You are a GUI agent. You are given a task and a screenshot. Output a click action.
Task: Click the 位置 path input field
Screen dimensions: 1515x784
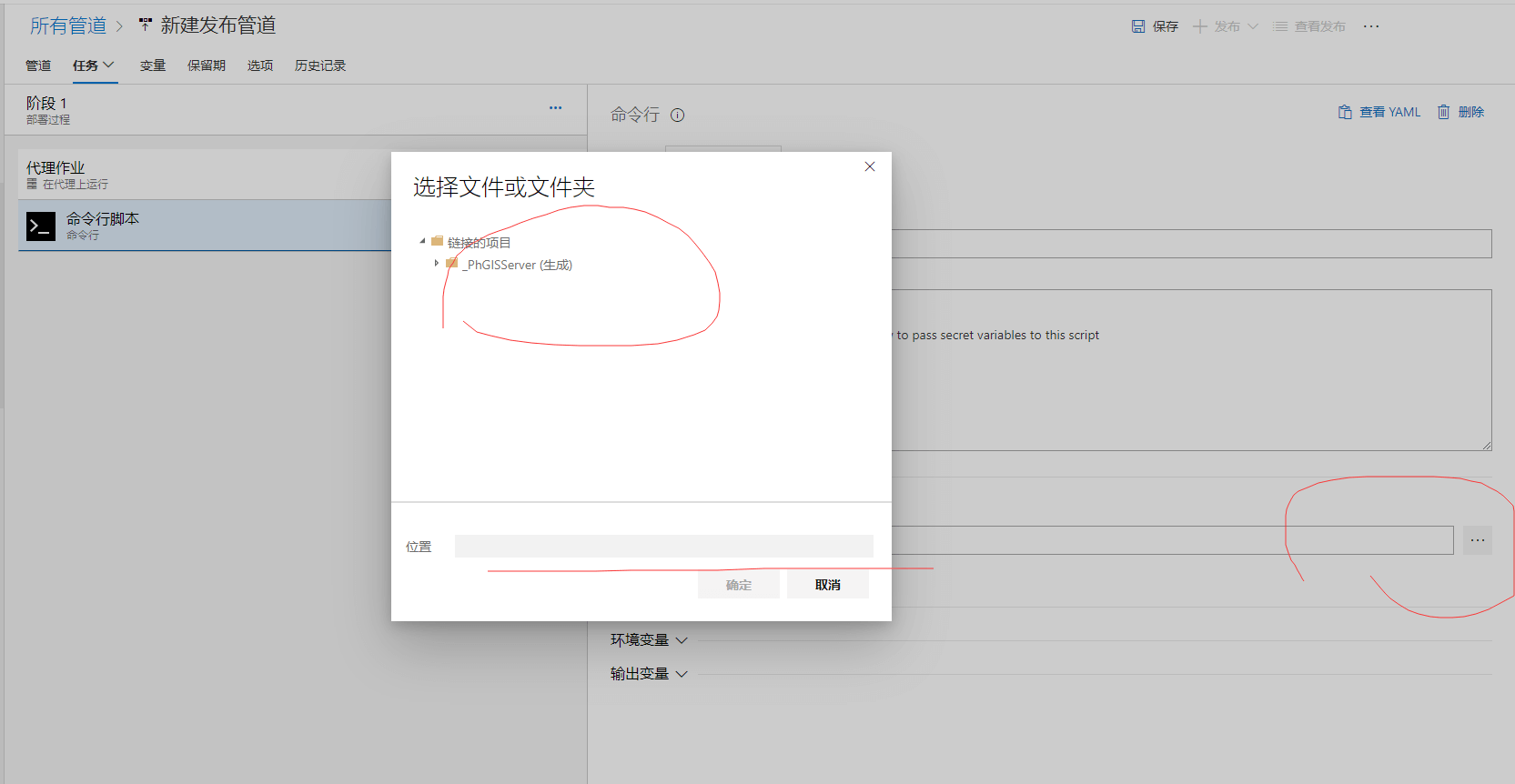[663, 546]
